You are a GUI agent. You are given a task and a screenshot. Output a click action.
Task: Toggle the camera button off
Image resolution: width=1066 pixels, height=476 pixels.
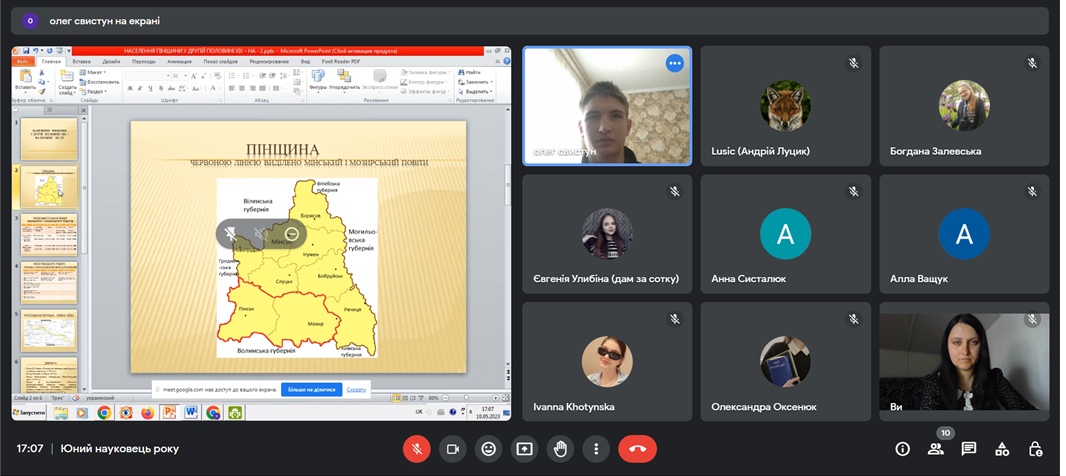(x=452, y=449)
